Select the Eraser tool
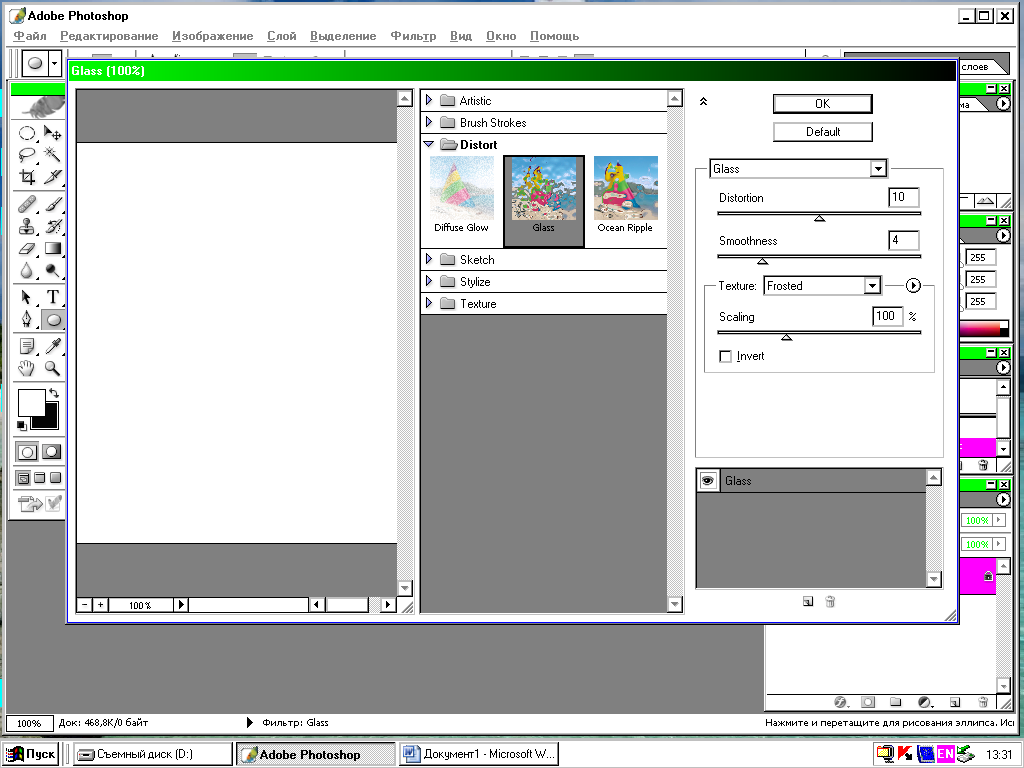 tap(27, 249)
